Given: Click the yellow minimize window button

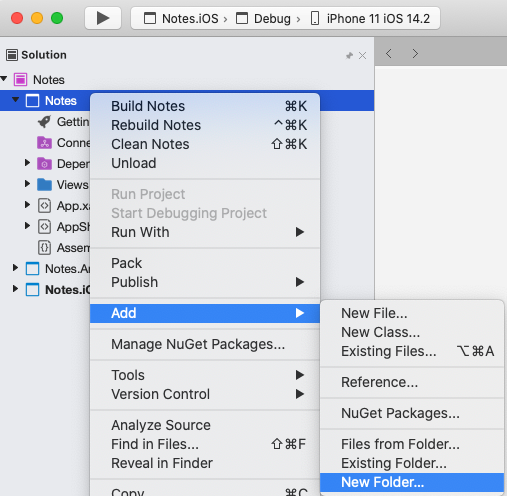Looking at the screenshot, I should pyautogui.click(x=37, y=18).
